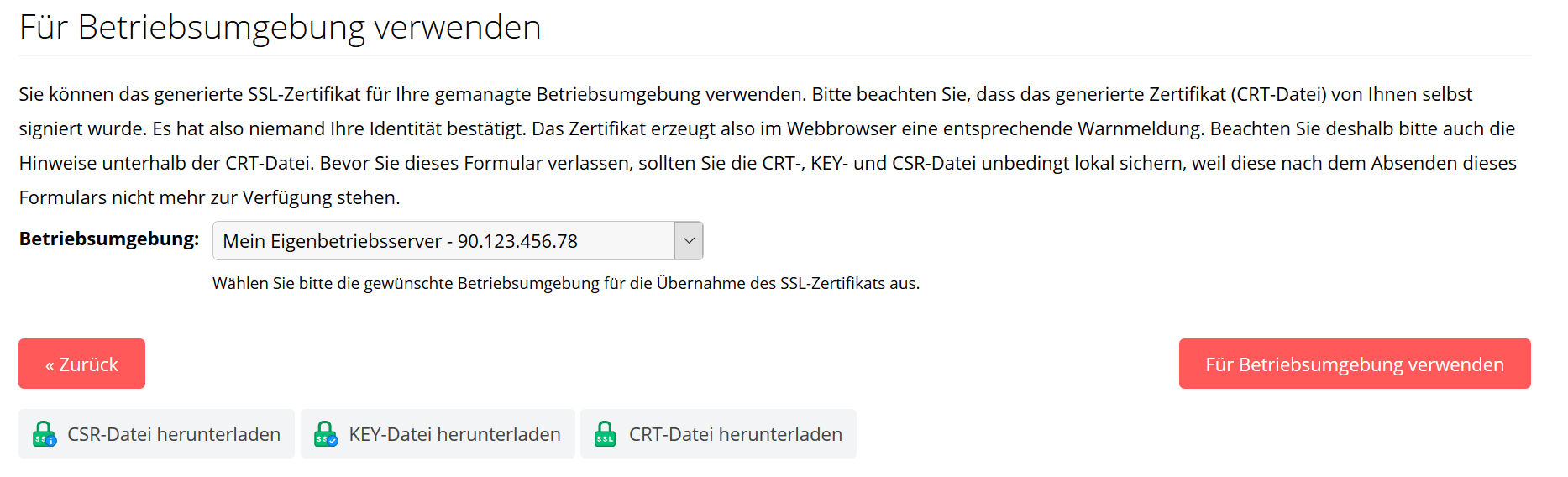Open the Mein Eigenbetriebsserver combo box
1568x477 pixels.
tap(458, 241)
